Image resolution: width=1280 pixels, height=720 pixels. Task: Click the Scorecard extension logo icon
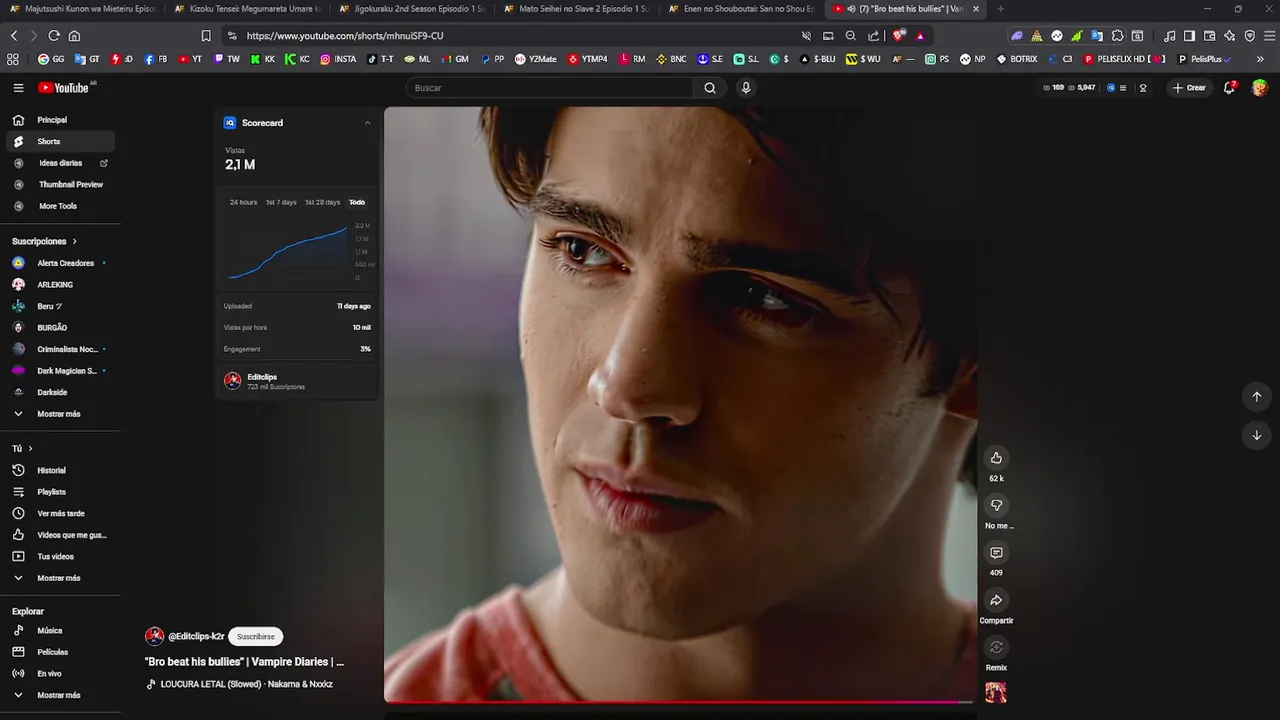(x=230, y=123)
